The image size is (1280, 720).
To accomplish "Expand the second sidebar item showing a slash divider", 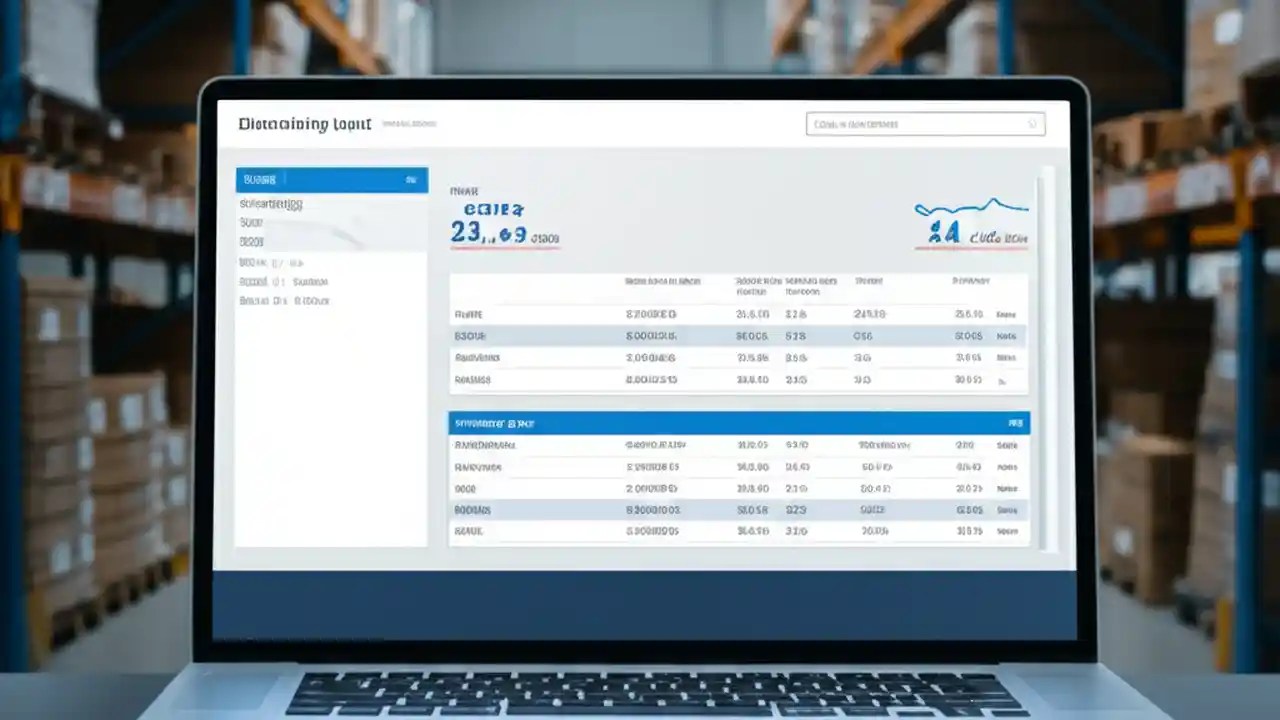I will pyautogui.click(x=290, y=262).
